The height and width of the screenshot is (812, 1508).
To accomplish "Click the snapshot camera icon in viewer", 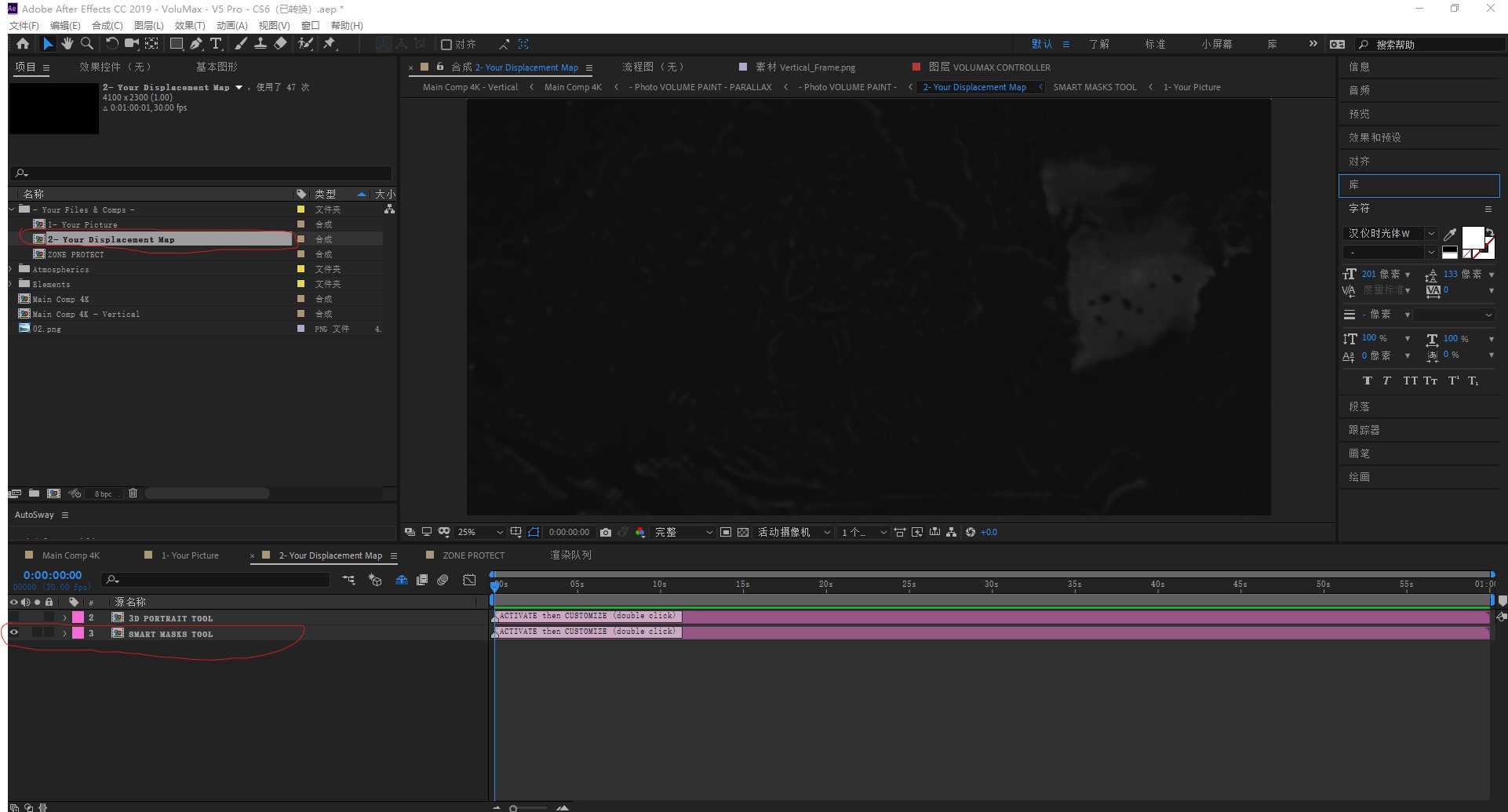I will [606, 532].
